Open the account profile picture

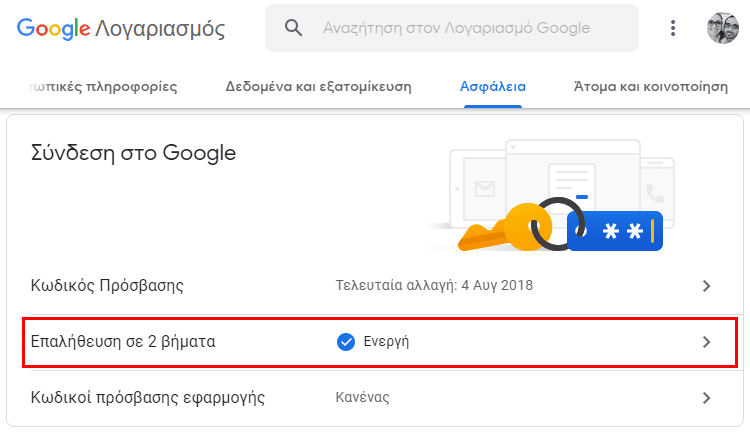[x=723, y=28]
